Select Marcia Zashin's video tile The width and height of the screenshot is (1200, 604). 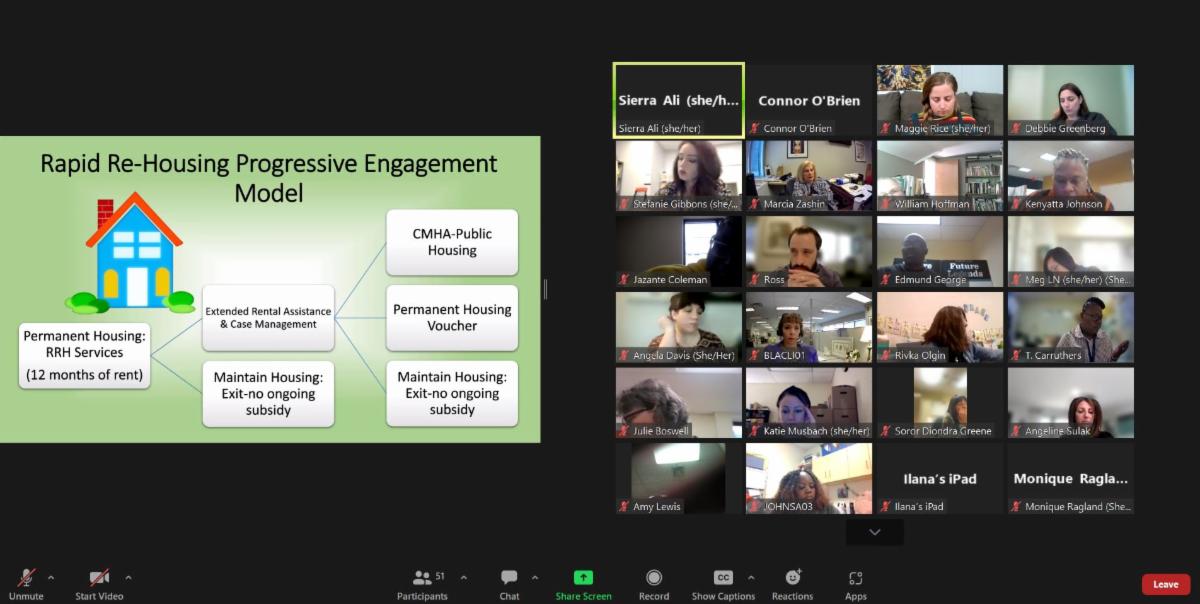point(809,176)
